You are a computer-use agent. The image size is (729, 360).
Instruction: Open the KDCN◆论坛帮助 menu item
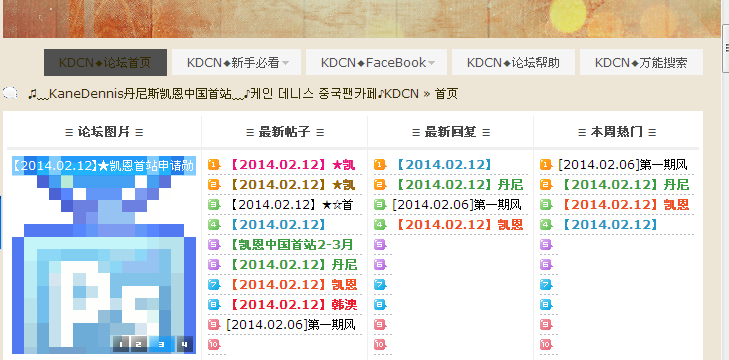tap(513, 62)
